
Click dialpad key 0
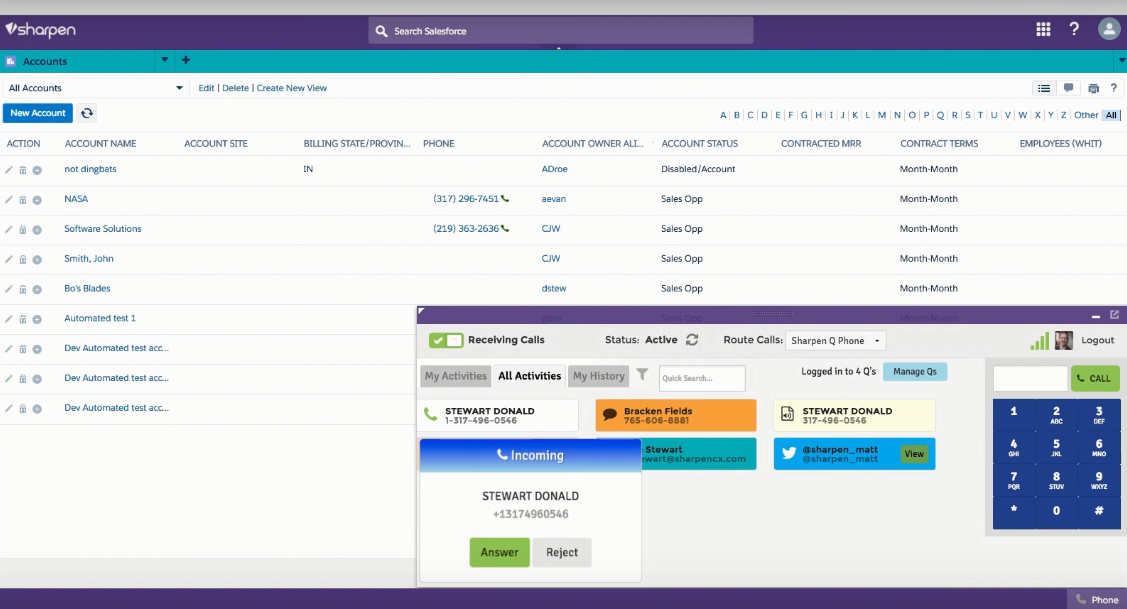pos(1056,510)
